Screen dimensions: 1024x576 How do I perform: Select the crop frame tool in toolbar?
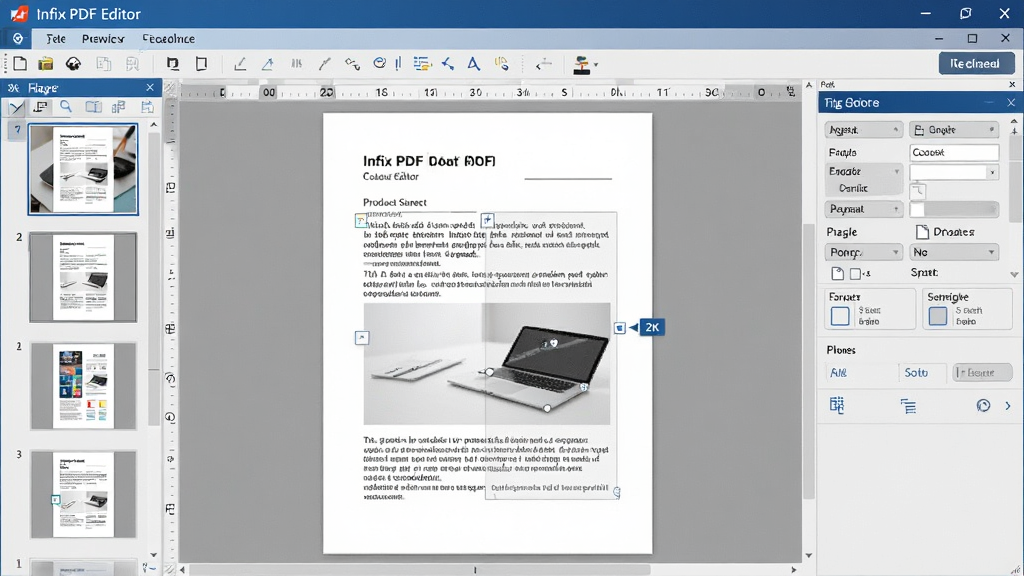172,63
